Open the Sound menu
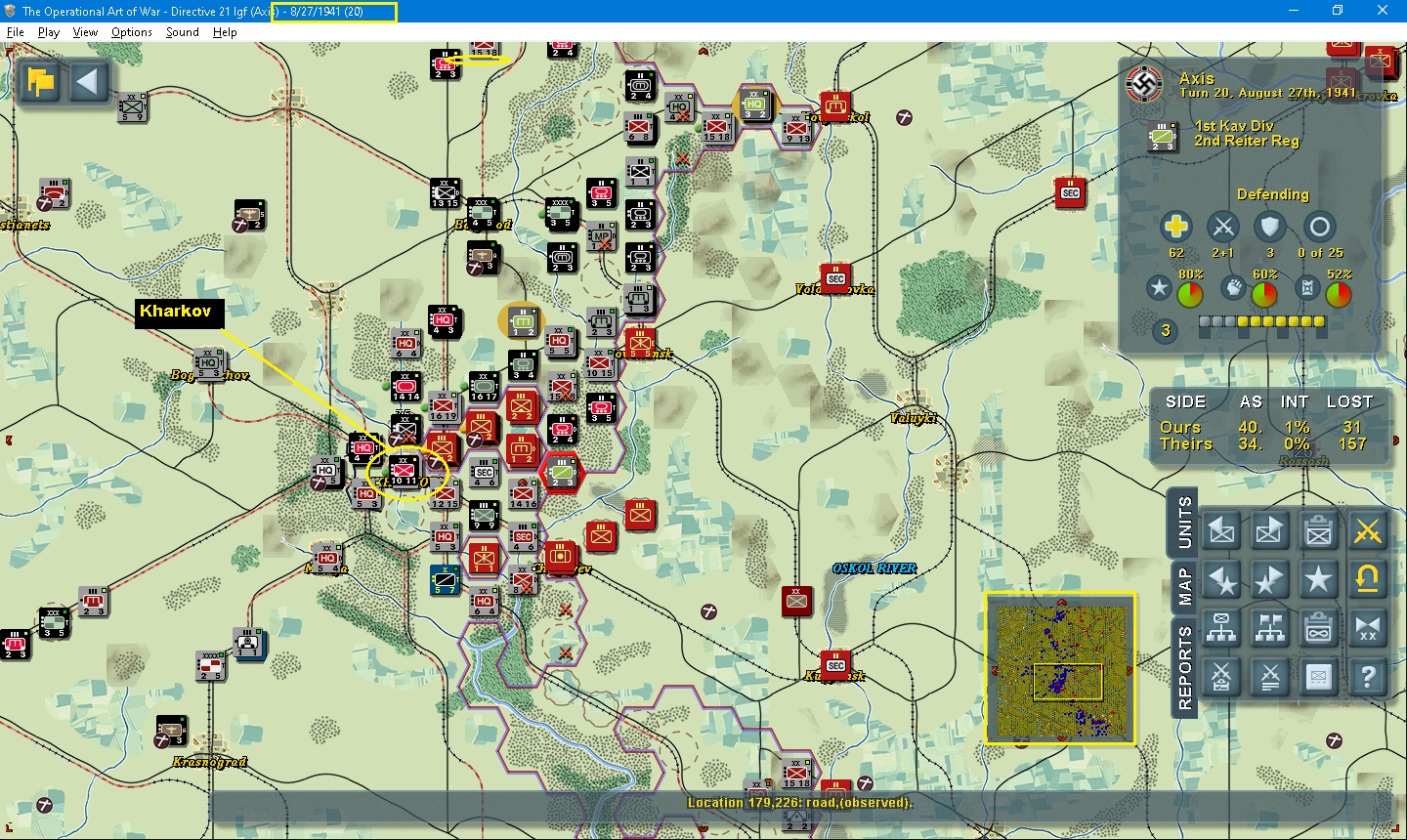The image size is (1407, 840). (182, 31)
